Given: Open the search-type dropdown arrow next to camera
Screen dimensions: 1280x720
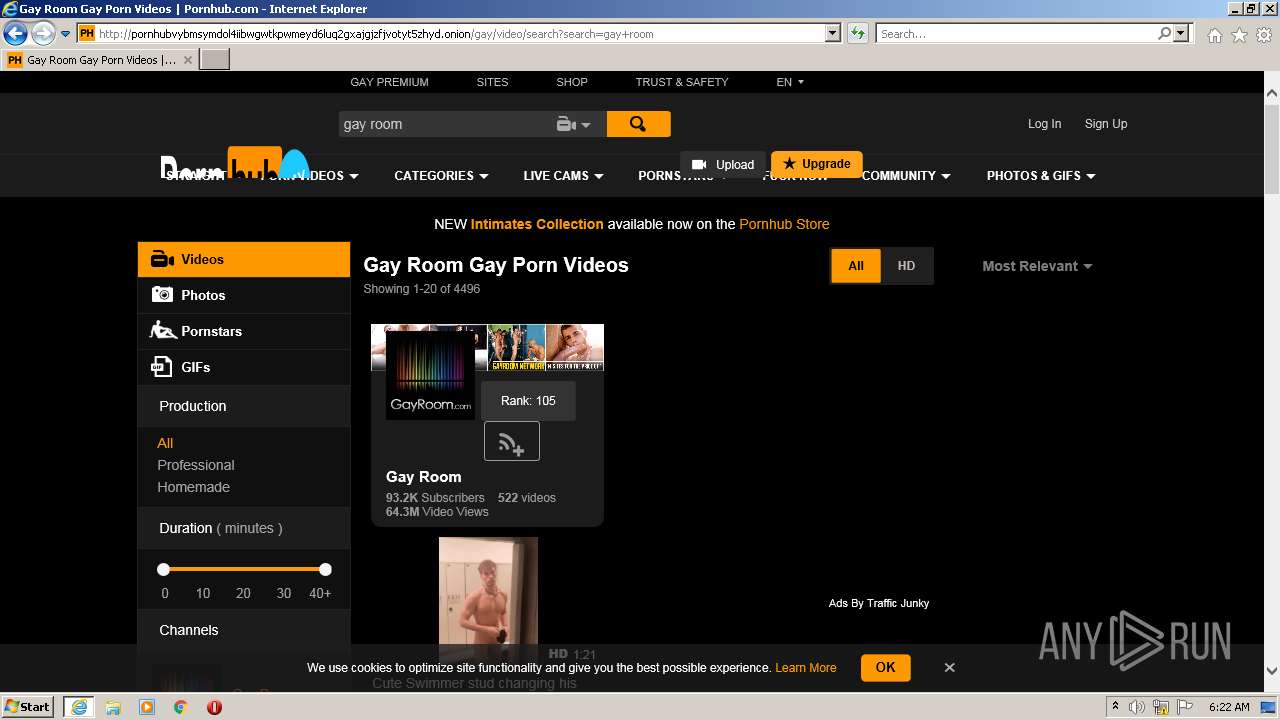Looking at the screenshot, I should 586,125.
